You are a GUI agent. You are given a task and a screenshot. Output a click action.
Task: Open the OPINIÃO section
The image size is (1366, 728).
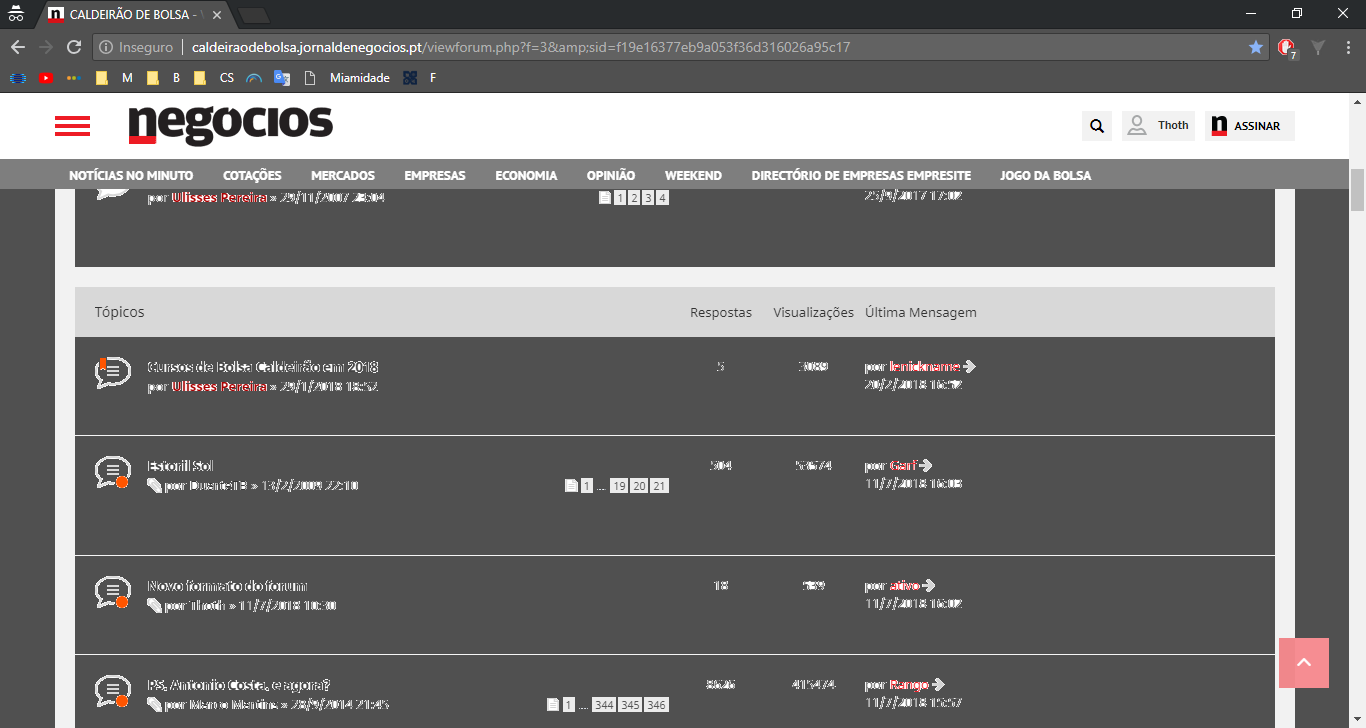611,175
